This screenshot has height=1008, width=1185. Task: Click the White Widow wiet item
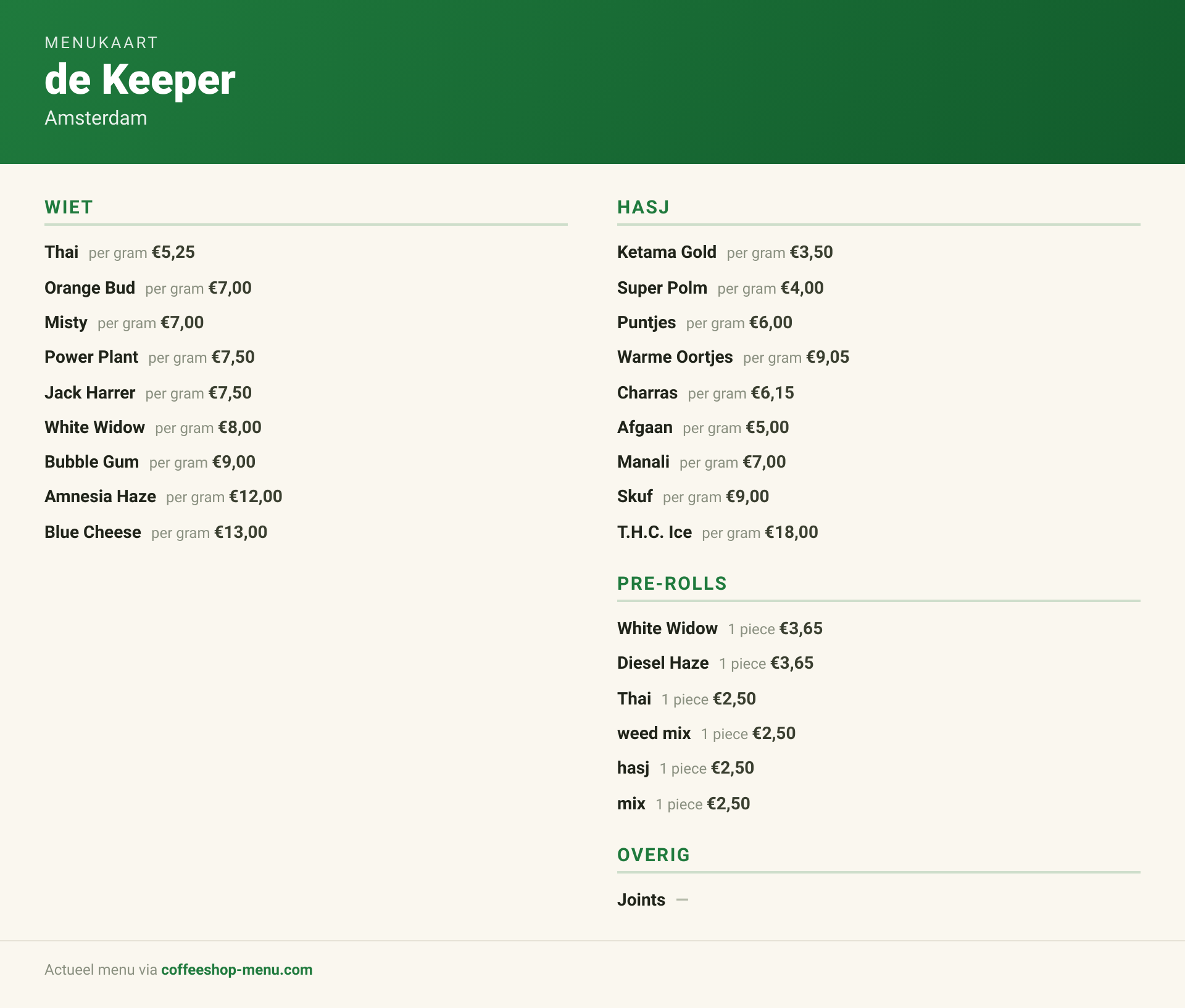pos(94,428)
